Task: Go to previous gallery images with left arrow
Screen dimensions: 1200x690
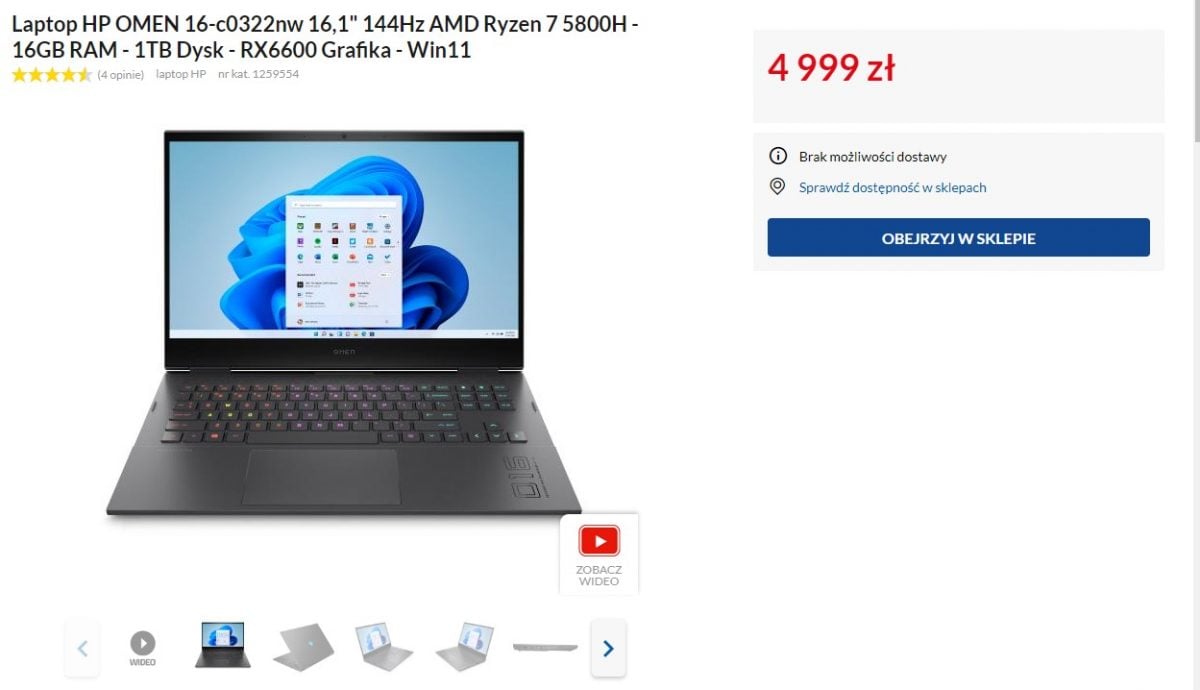Action: tap(83, 648)
